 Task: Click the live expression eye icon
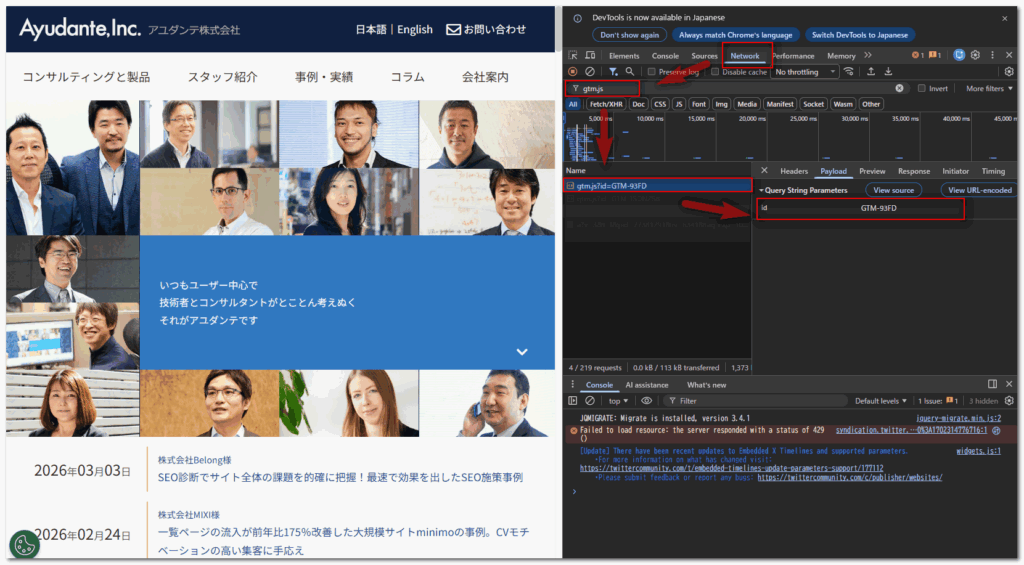click(647, 401)
